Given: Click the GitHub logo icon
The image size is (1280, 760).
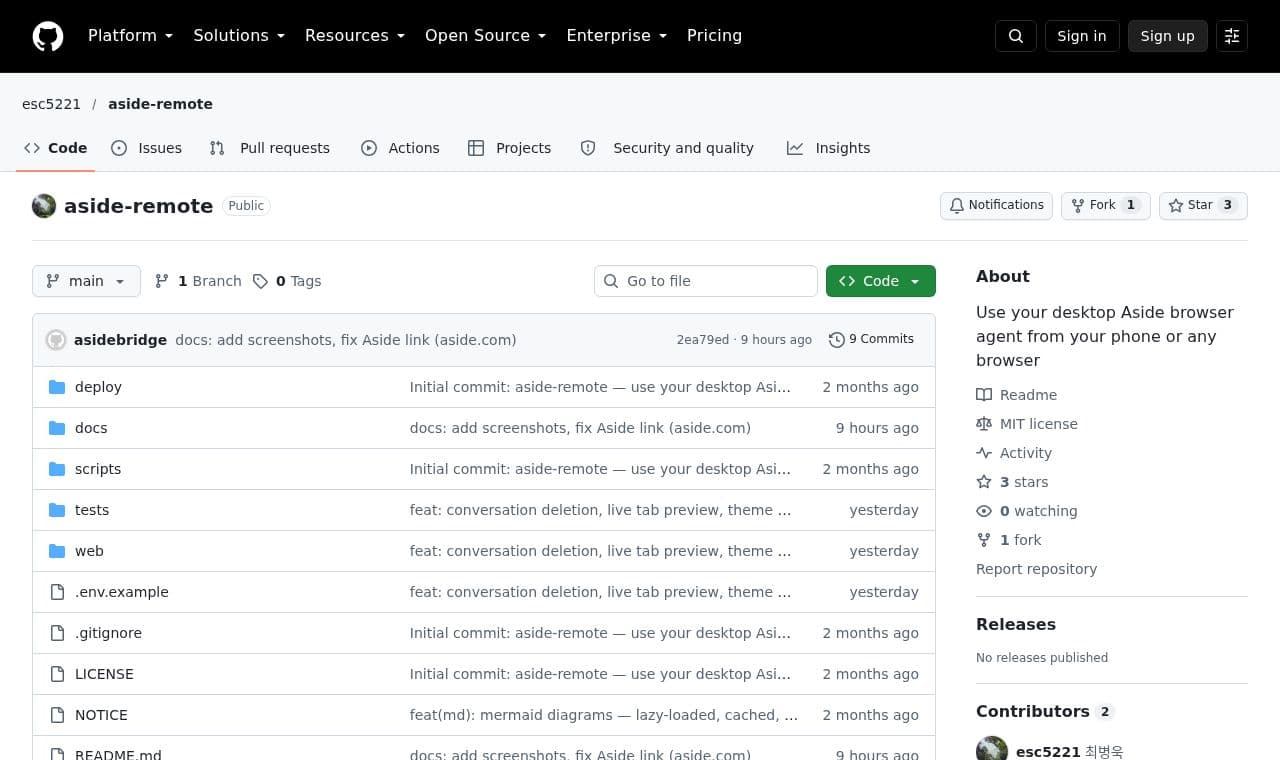Looking at the screenshot, I should (48, 36).
